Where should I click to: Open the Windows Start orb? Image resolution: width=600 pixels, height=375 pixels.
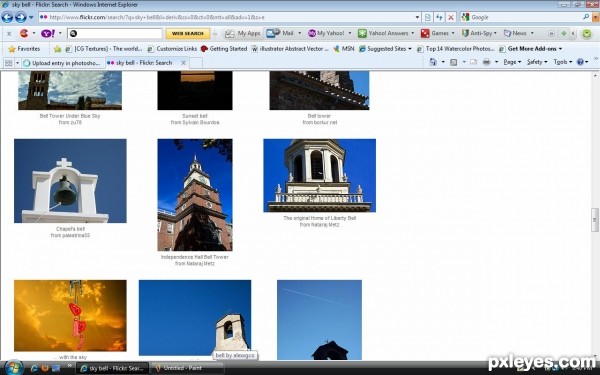pyautogui.click(x=14, y=368)
